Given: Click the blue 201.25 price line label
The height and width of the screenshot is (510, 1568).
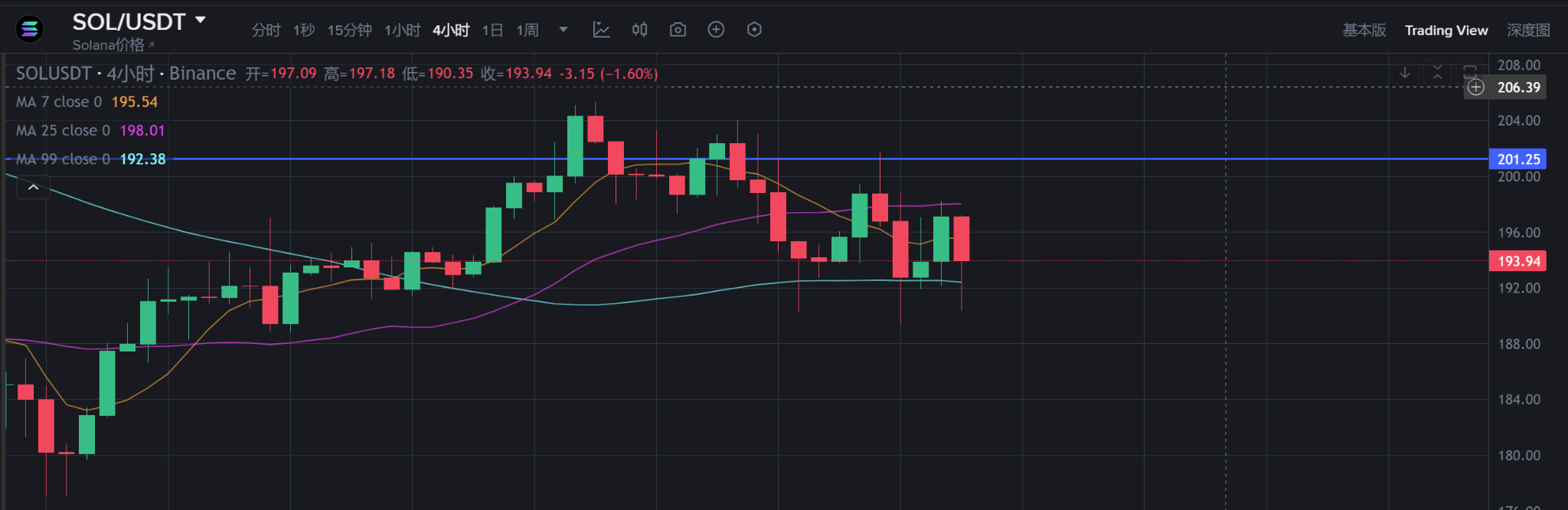Looking at the screenshot, I should click(x=1517, y=159).
